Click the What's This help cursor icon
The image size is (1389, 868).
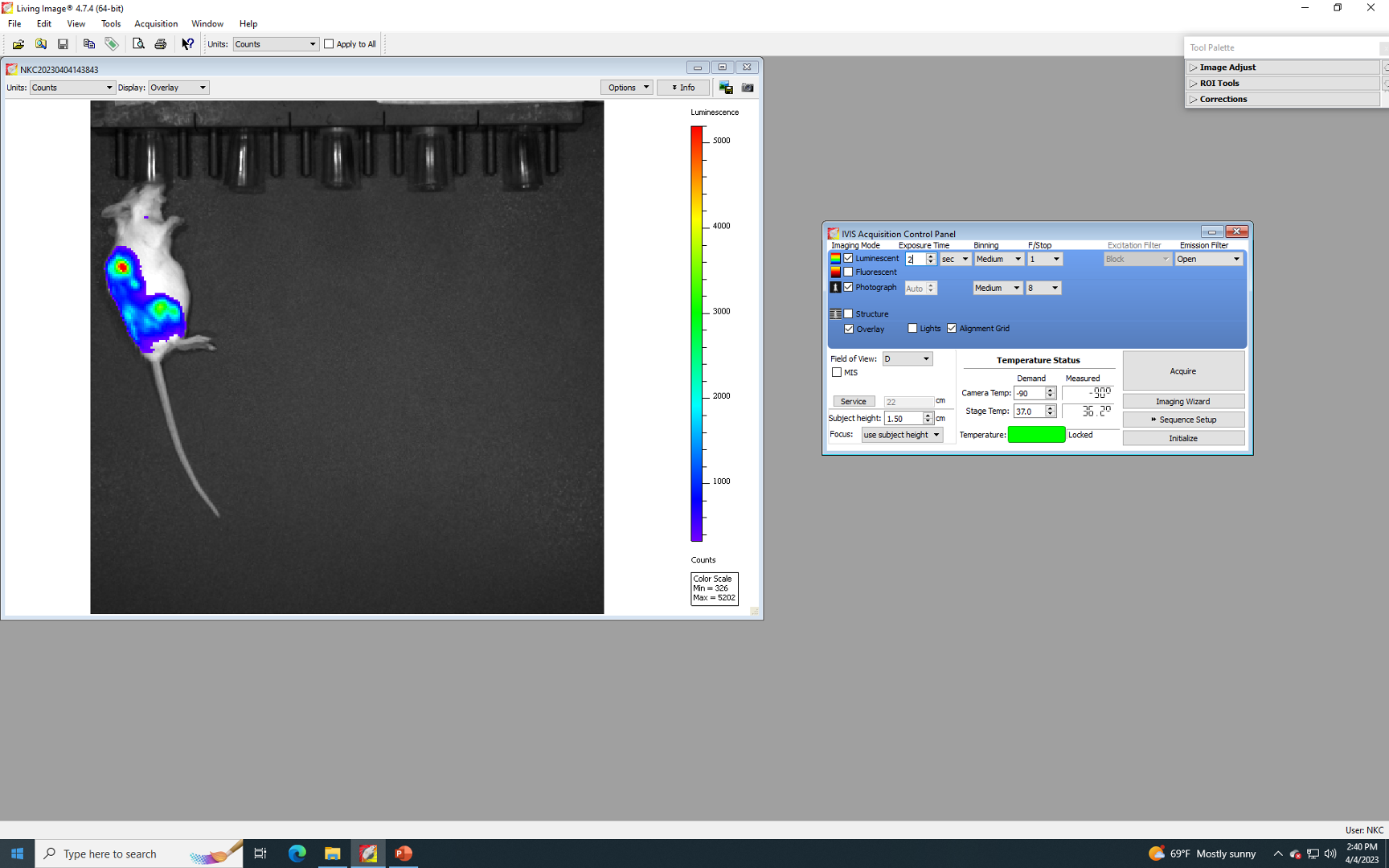[187, 44]
